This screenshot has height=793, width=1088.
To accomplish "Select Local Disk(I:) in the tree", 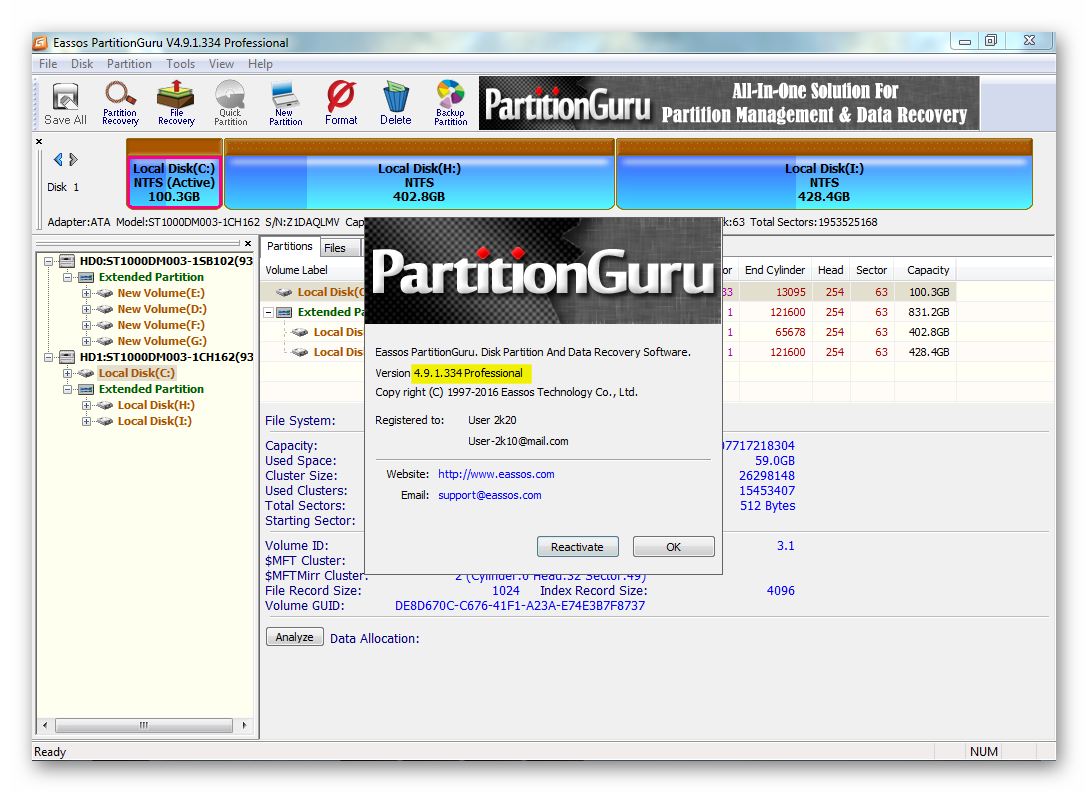I will pos(155,420).
